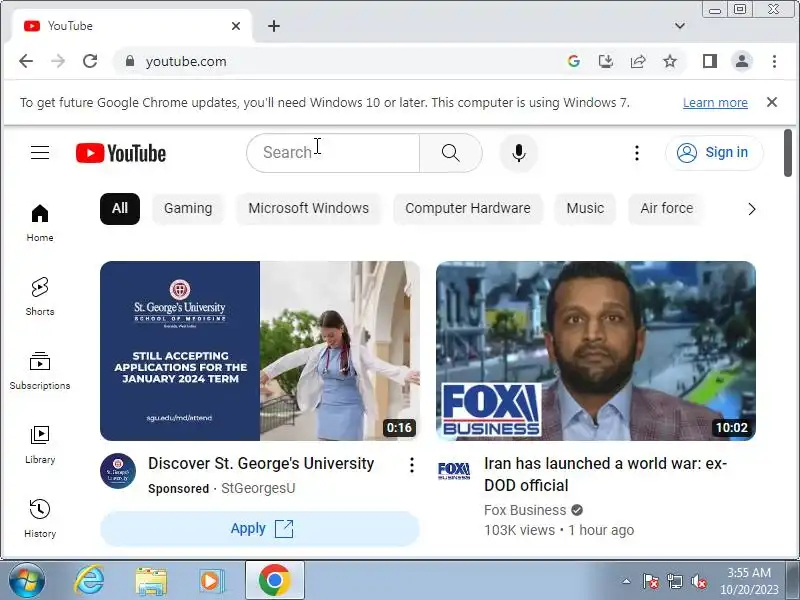Go back with browser back arrow

26,61
